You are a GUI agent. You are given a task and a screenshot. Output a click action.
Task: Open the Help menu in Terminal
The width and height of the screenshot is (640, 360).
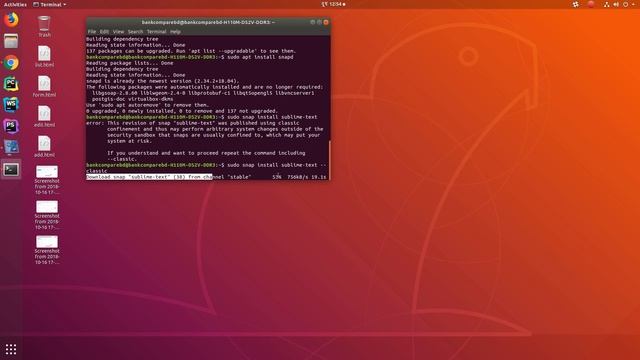click(x=175, y=31)
